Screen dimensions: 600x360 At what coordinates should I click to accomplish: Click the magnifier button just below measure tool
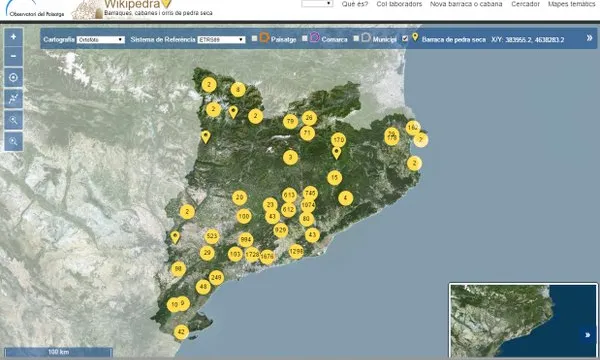tap(13, 120)
